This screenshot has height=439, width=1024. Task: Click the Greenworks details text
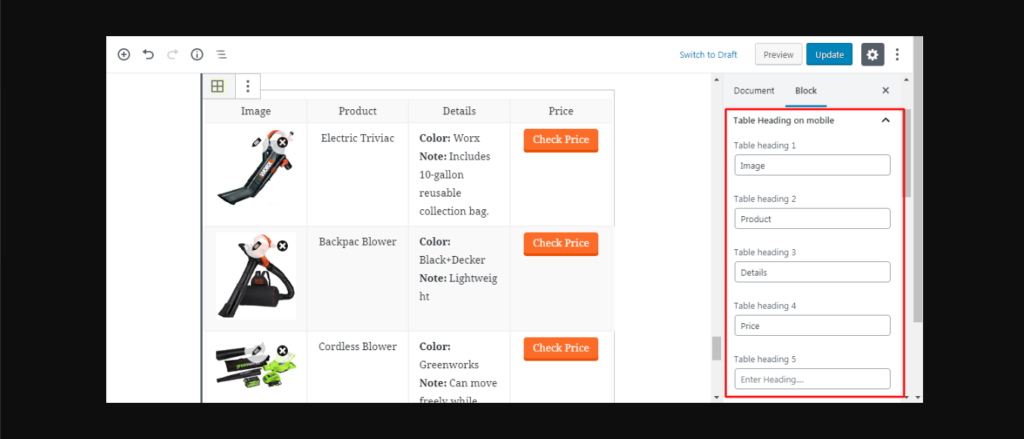click(449, 365)
